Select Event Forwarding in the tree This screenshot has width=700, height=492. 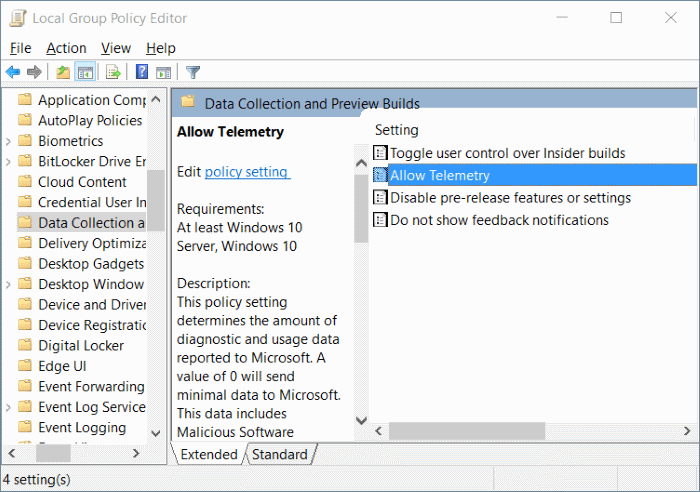pyautogui.click(x=91, y=387)
